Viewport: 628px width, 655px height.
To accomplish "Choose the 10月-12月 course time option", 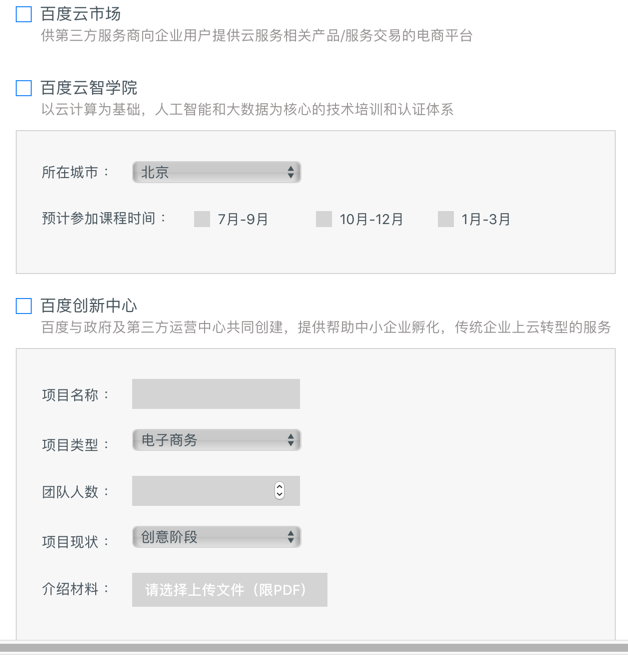I will [x=324, y=219].
